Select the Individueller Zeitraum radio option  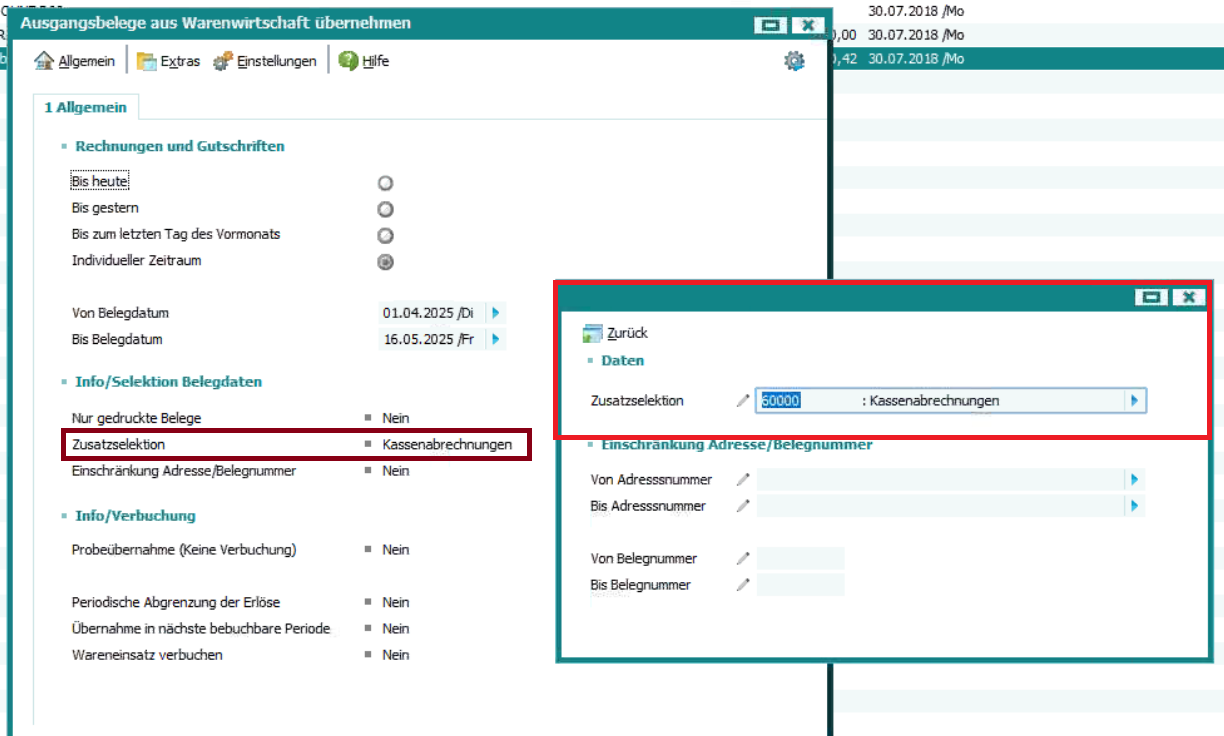[385, 262]
